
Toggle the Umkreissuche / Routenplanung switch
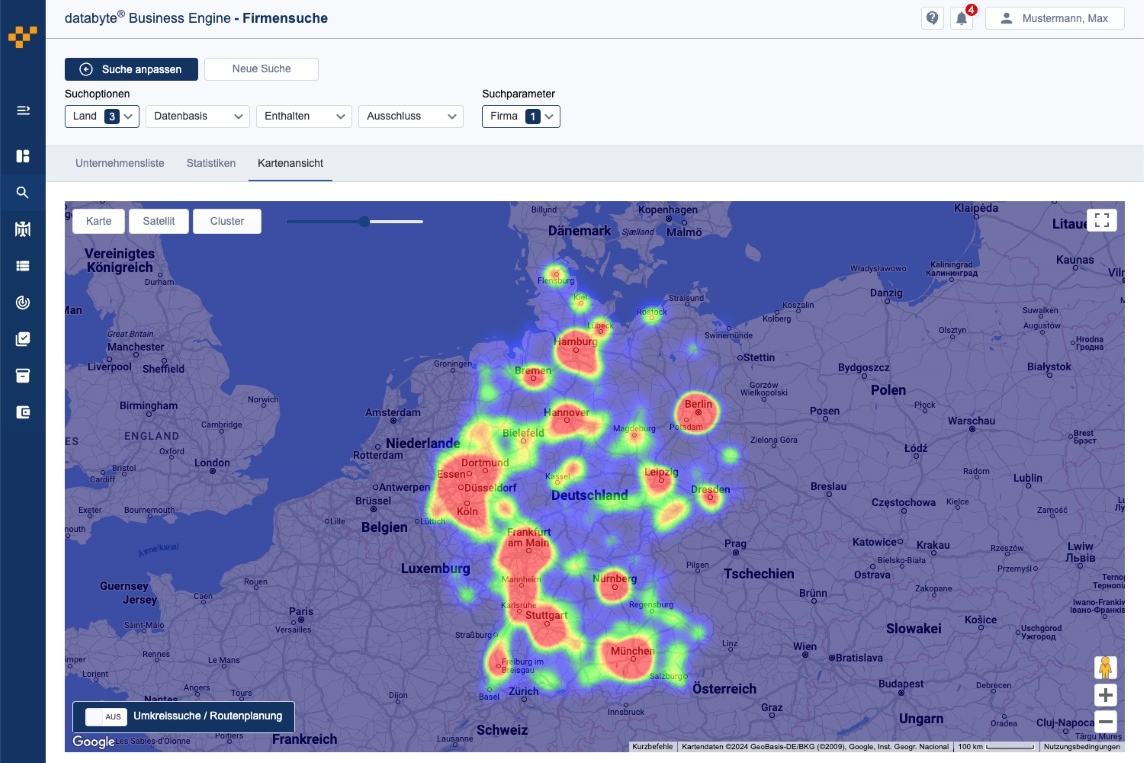point(106,716)
